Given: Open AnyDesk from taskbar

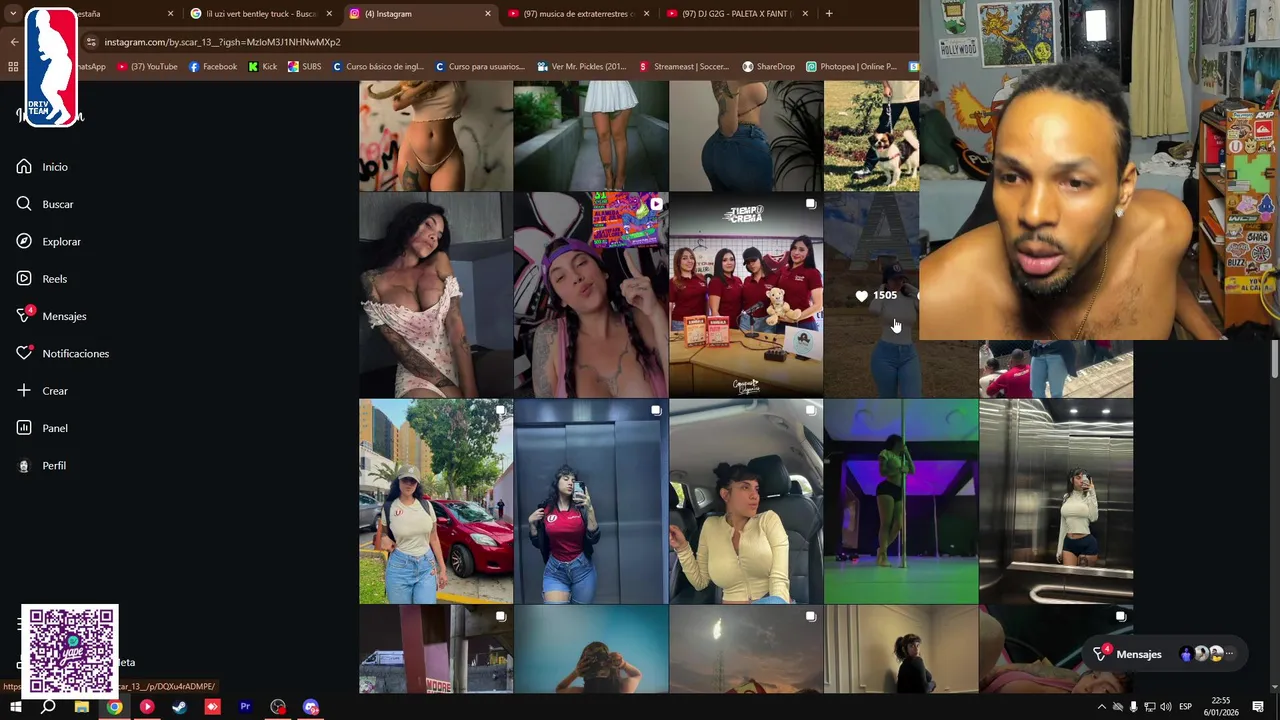Looking at the screenshot, I should pos(212,707).
